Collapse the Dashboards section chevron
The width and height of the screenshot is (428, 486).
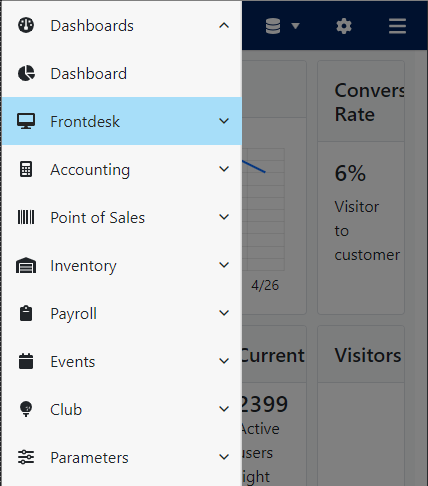click(x=224, y=25)
